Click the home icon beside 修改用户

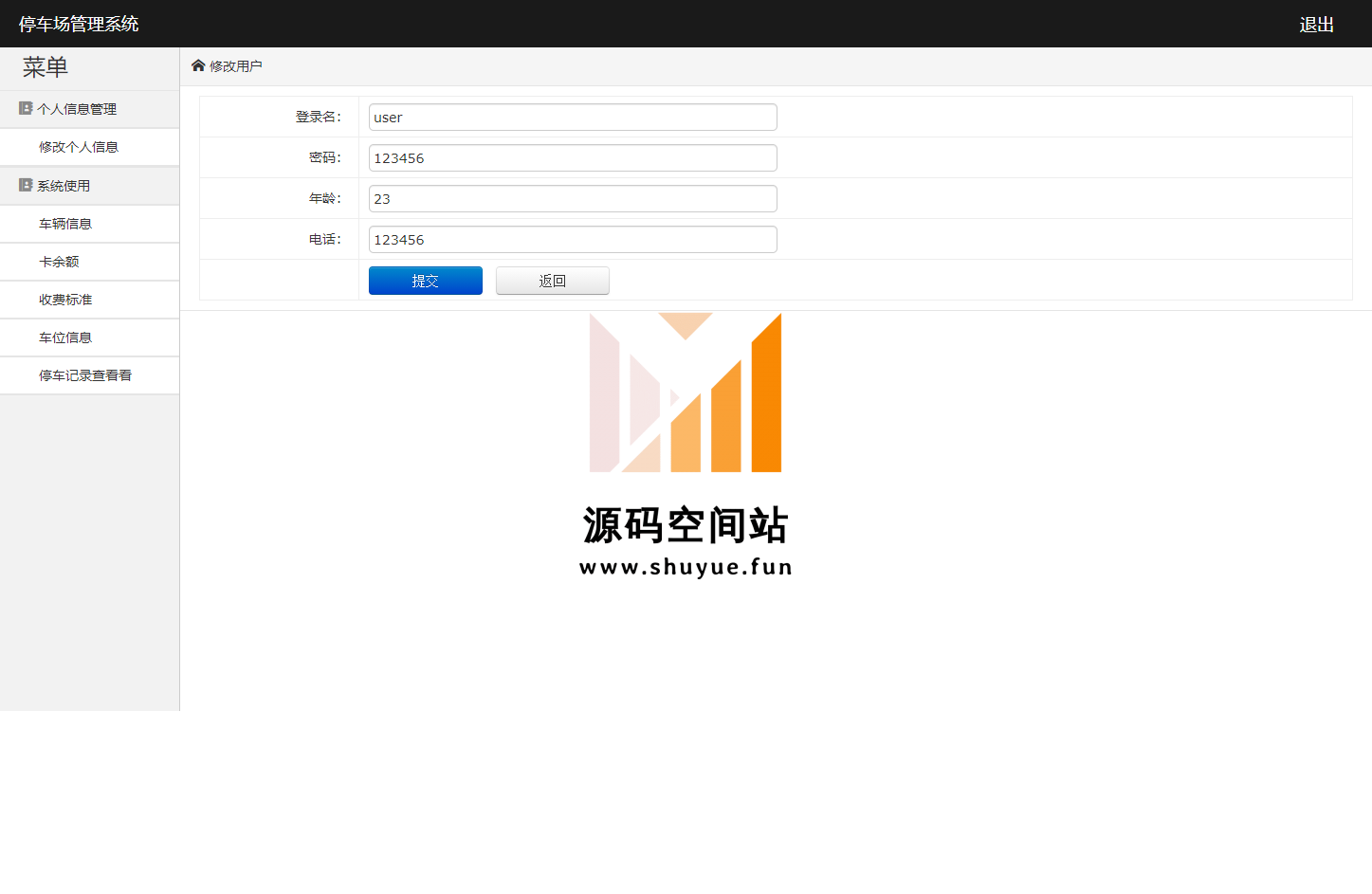coord(198,65)
